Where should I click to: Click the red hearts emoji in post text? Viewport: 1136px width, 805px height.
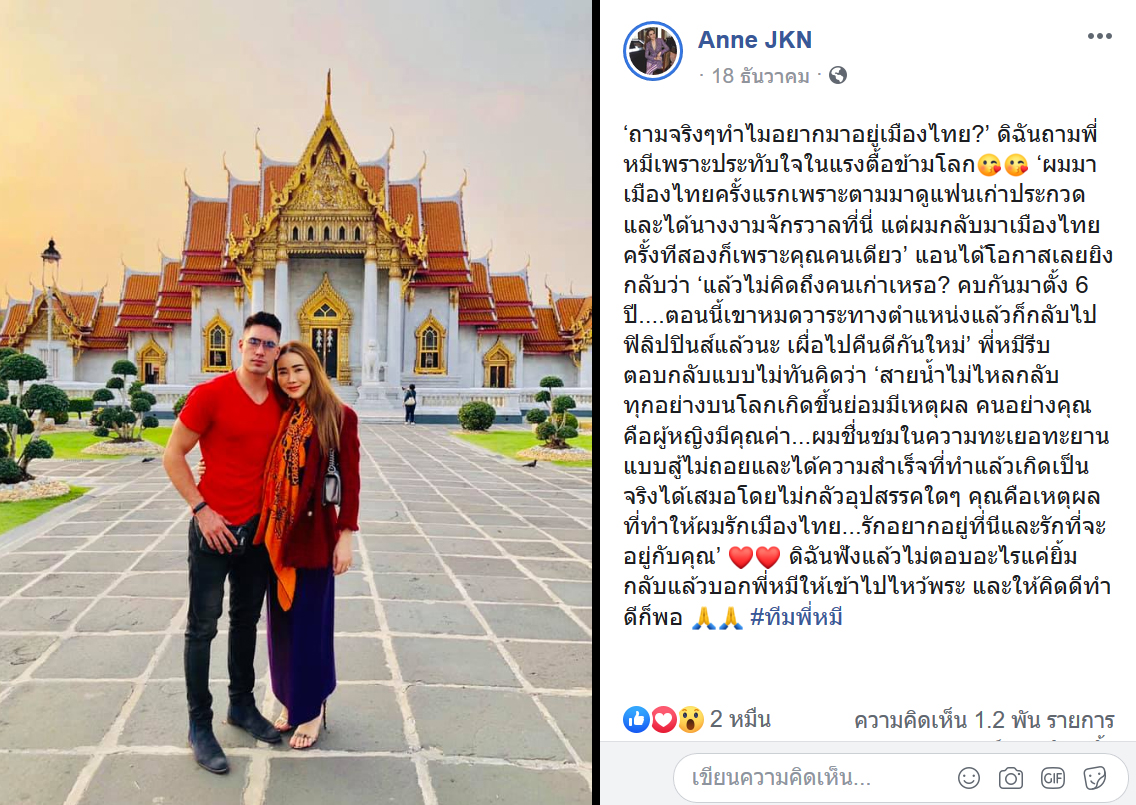click(x=753, y=557)
